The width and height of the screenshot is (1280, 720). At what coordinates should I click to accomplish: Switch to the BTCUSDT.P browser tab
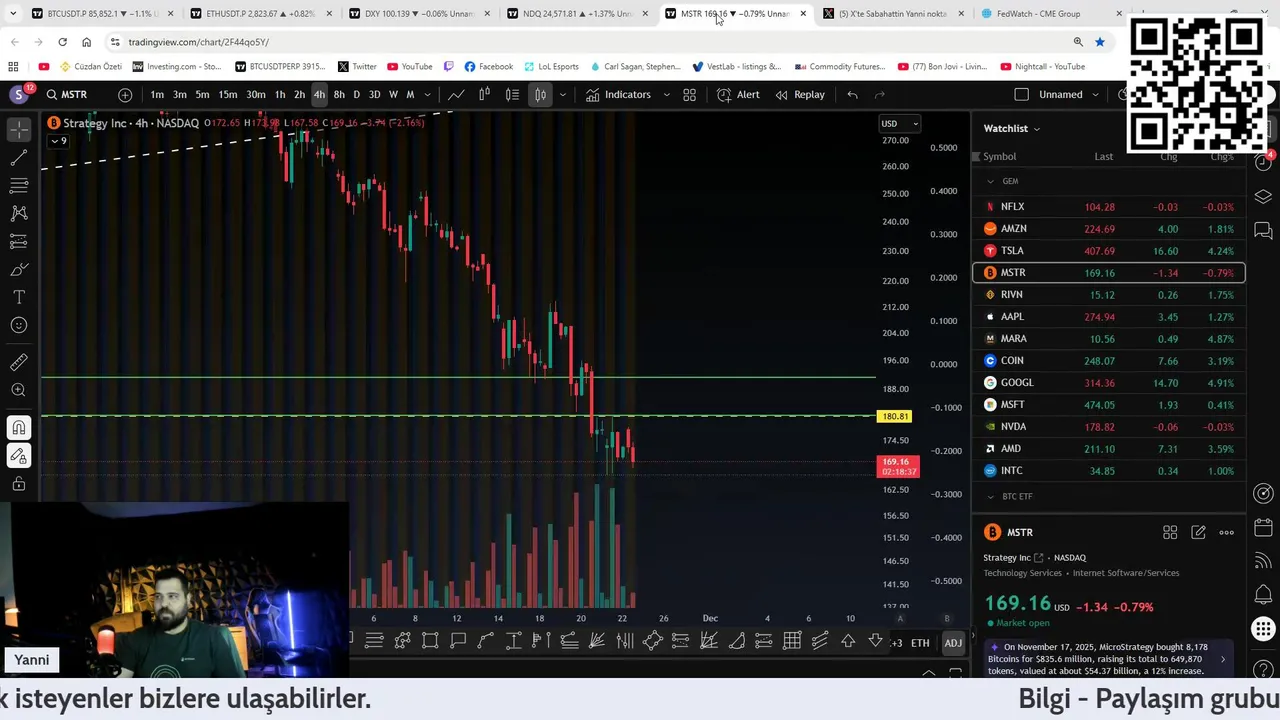100,14
